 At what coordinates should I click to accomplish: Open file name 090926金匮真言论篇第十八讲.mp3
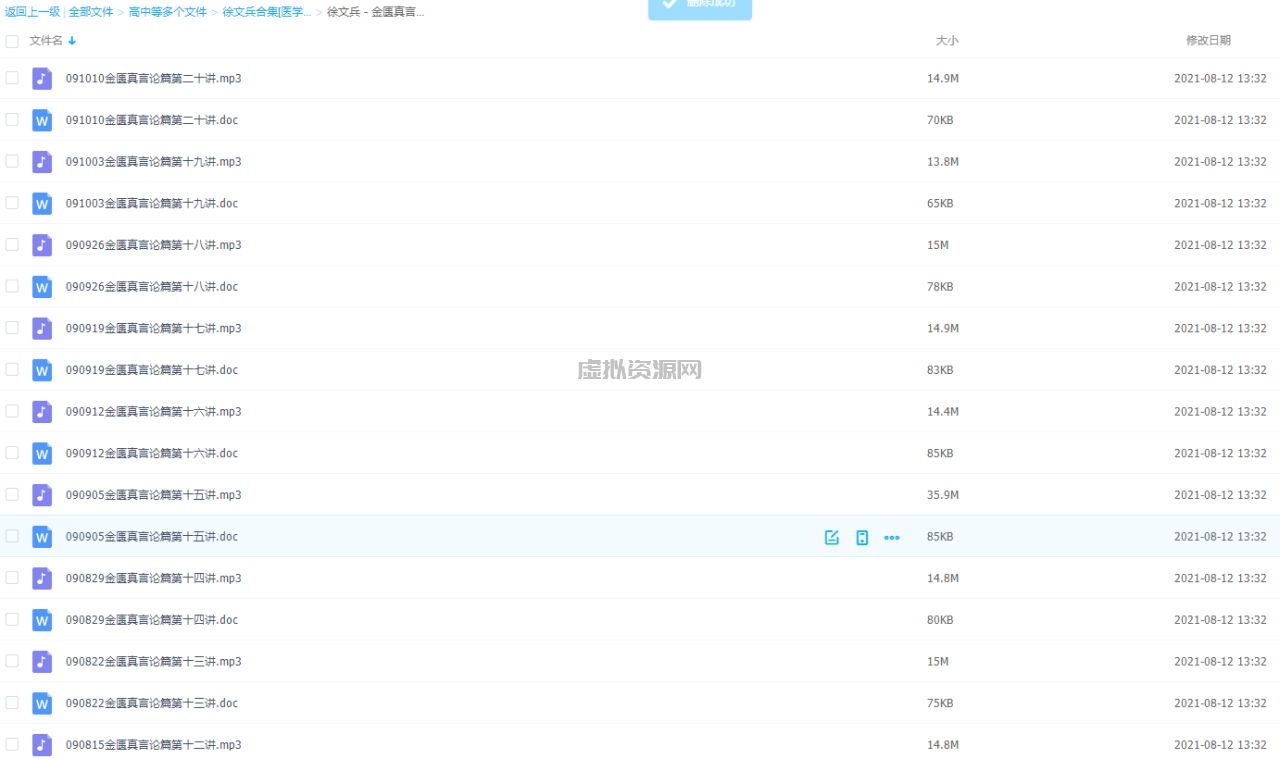154,245
